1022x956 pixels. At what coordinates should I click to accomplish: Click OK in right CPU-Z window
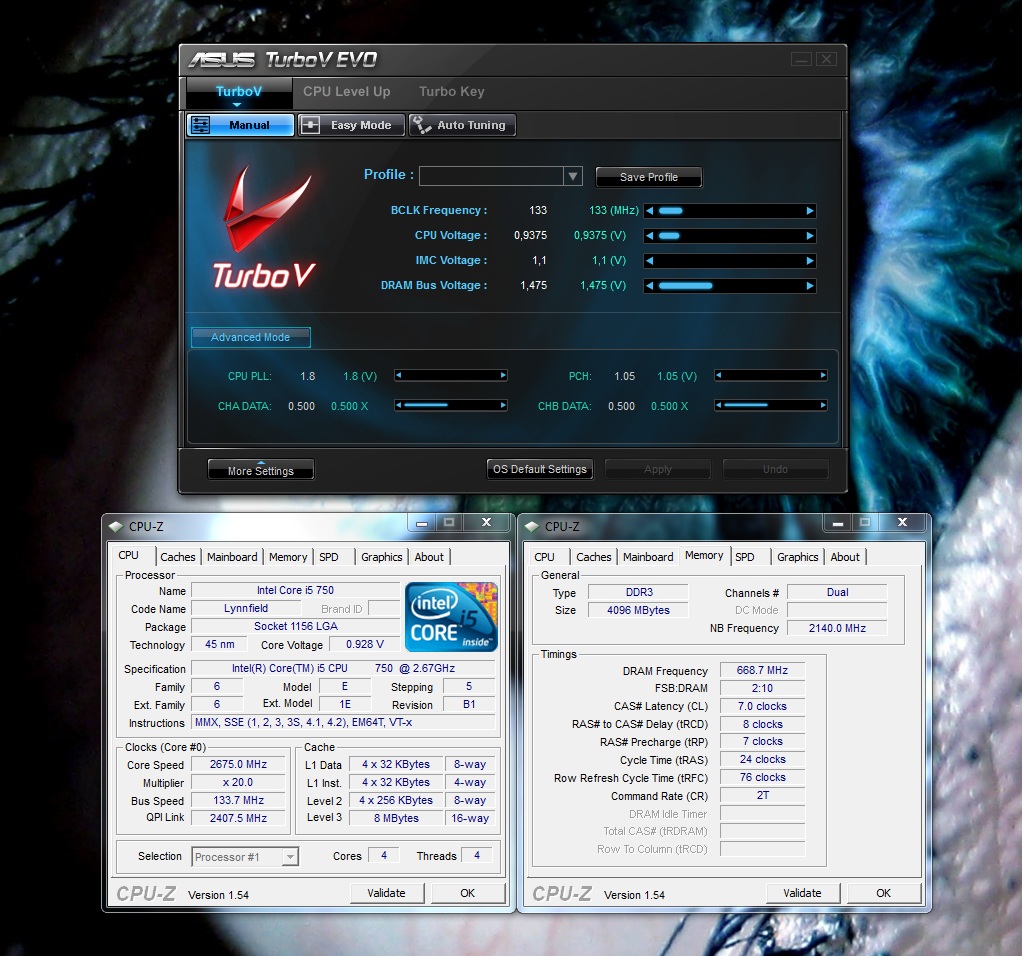pyautogui.click(x=884, y=893)
